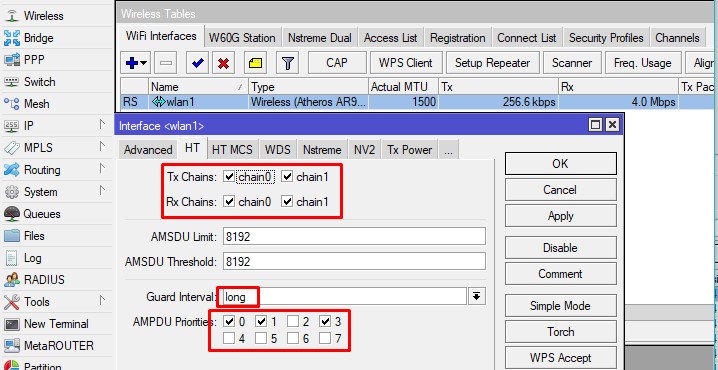The width and height of the screenshot is (718, 370).
Task: Open the Queues sidebar icon
Action: coord(11,213)
